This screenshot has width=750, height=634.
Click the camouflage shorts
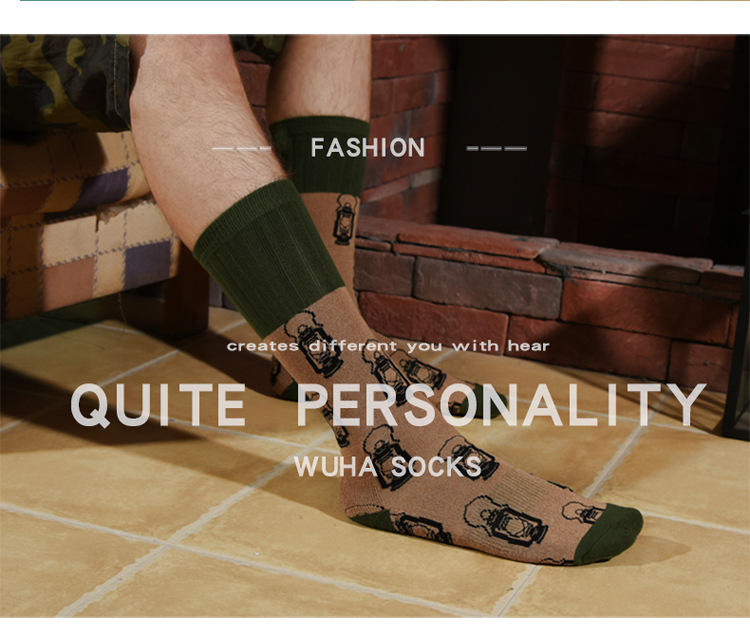coord(65,82)
